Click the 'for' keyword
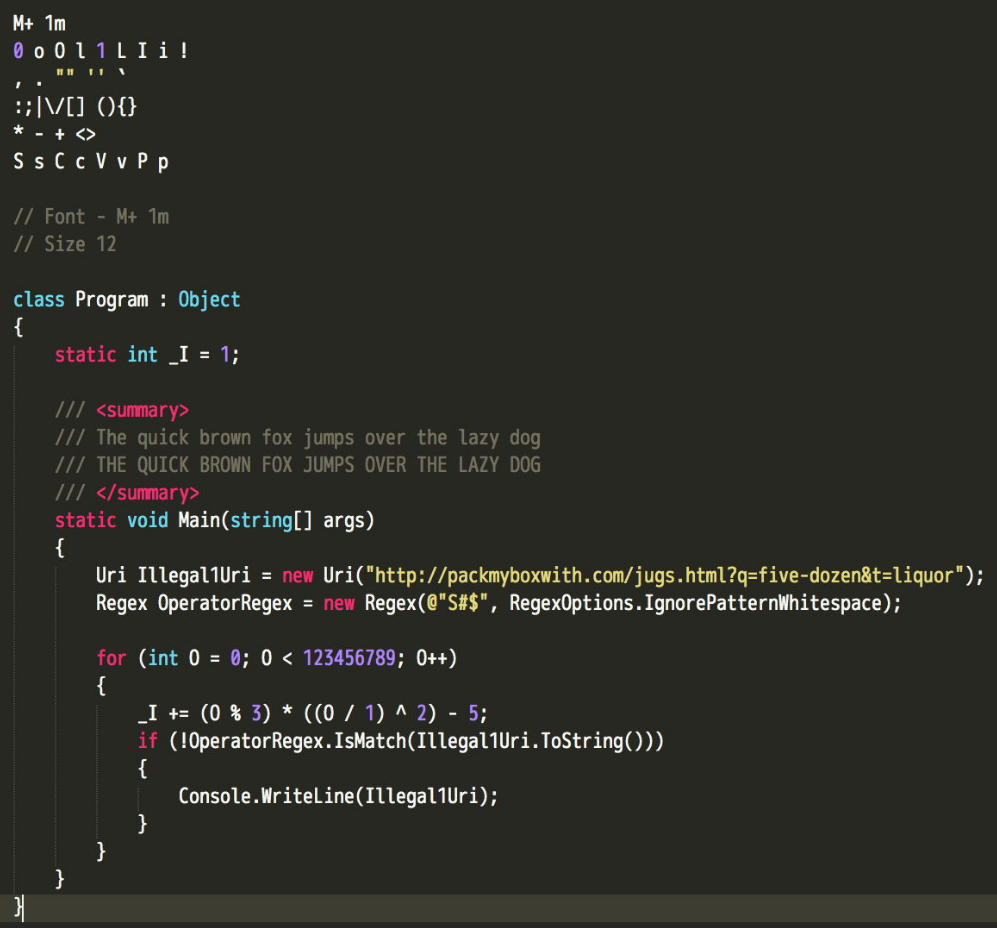 (111, 658)
